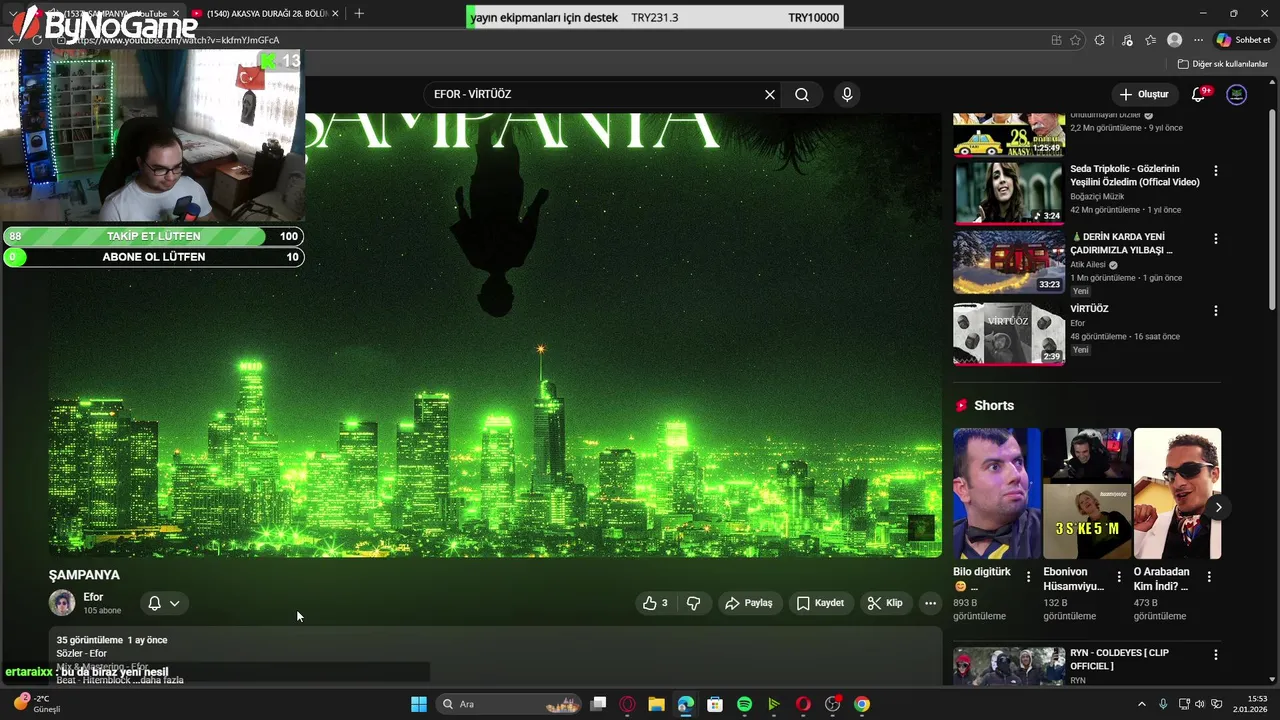Show next Shorts with arrow button
1280x720 pixels.
(x=1218, y=508)
